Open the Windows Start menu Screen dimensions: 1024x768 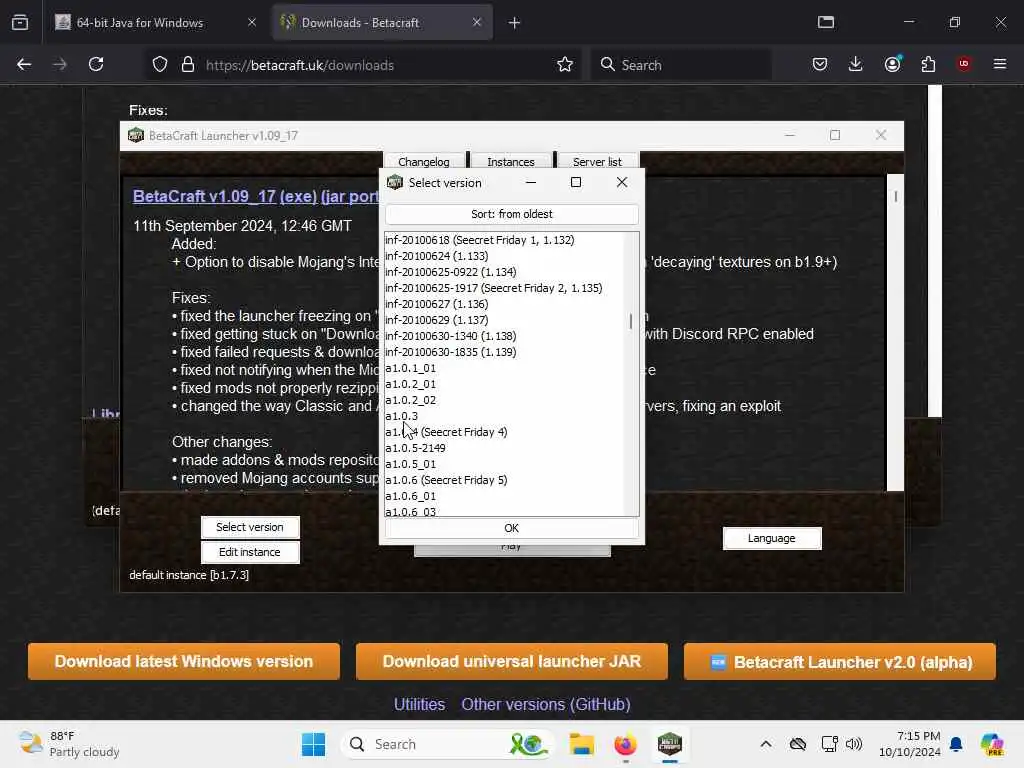pos(313,744)
